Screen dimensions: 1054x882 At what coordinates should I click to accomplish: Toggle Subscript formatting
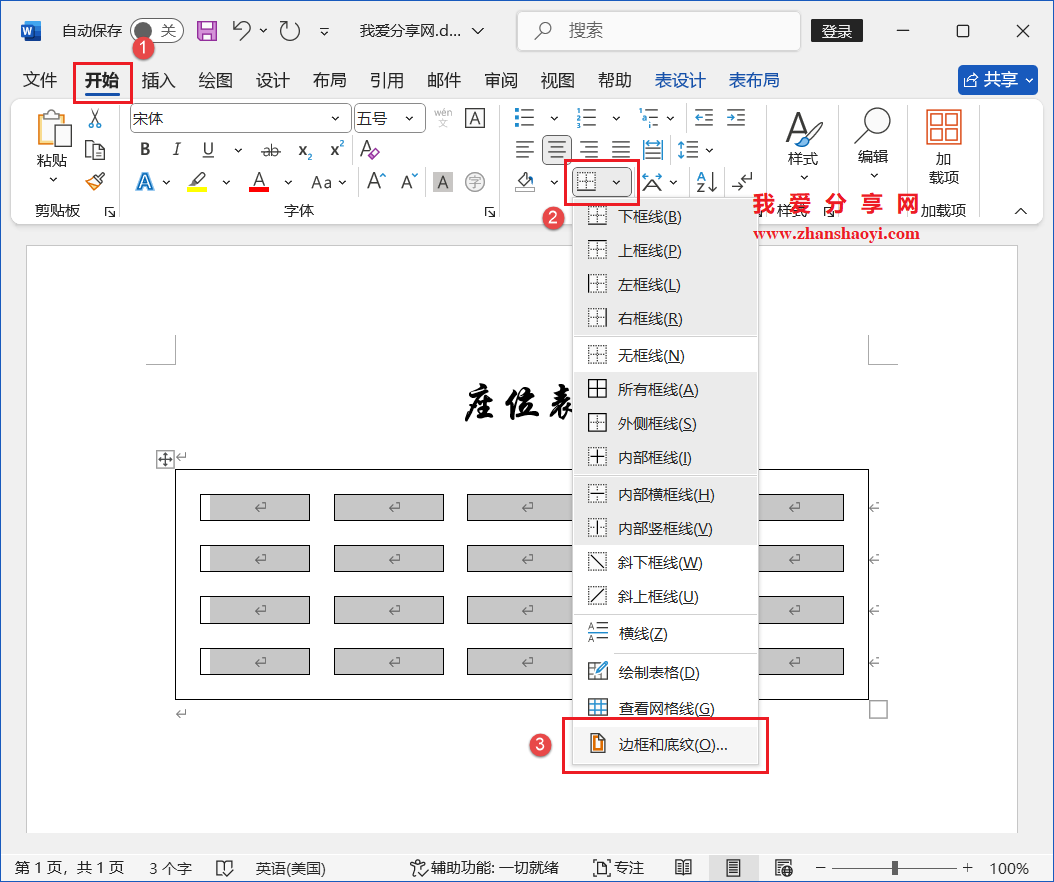(305, 151)
